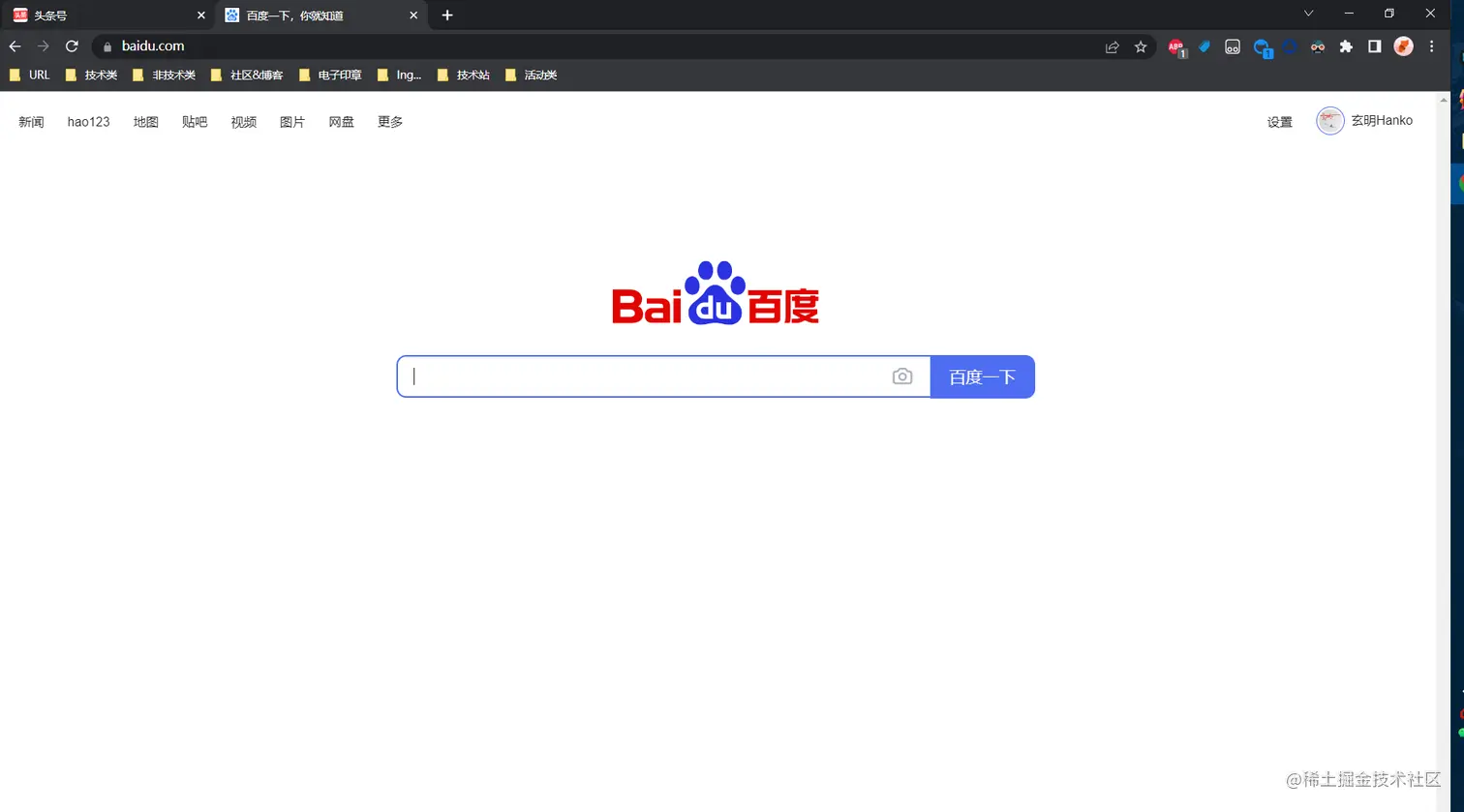Image resolution: width=1464 pixels, height=812 pixels.
Task: View site info via the lock icon
Action: 107,46
